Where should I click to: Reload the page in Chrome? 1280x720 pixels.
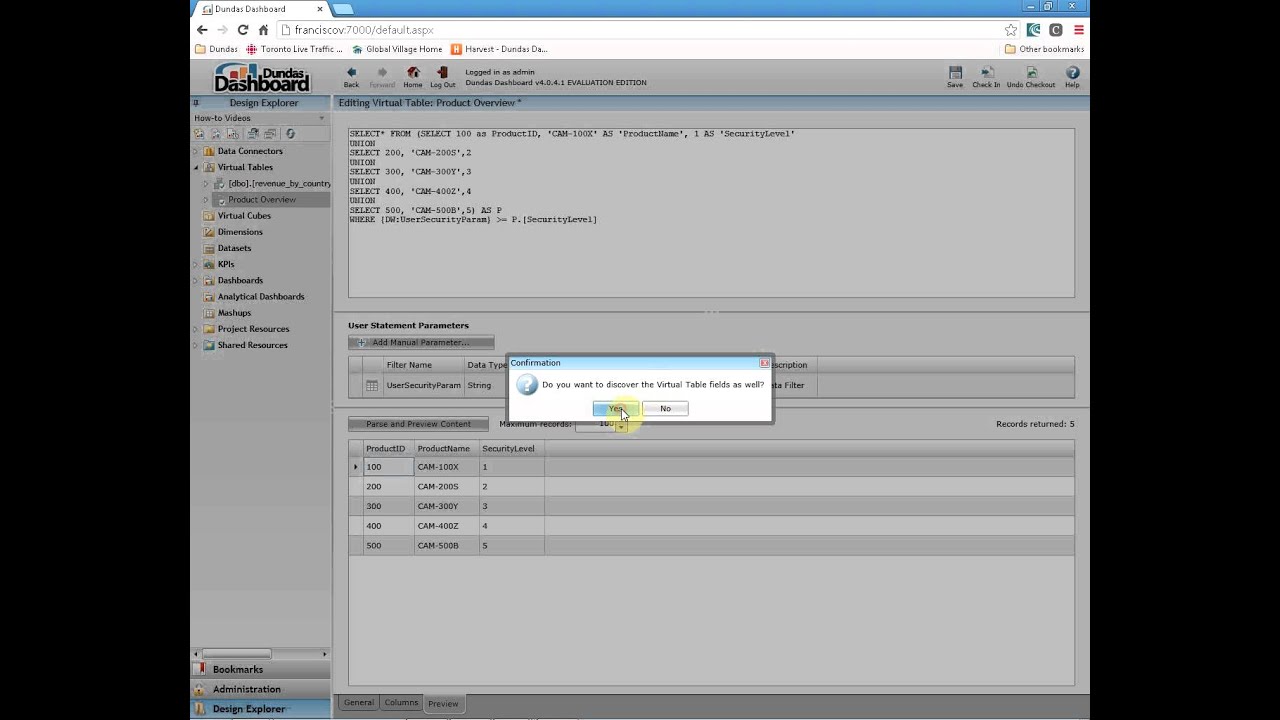(242, 30)
